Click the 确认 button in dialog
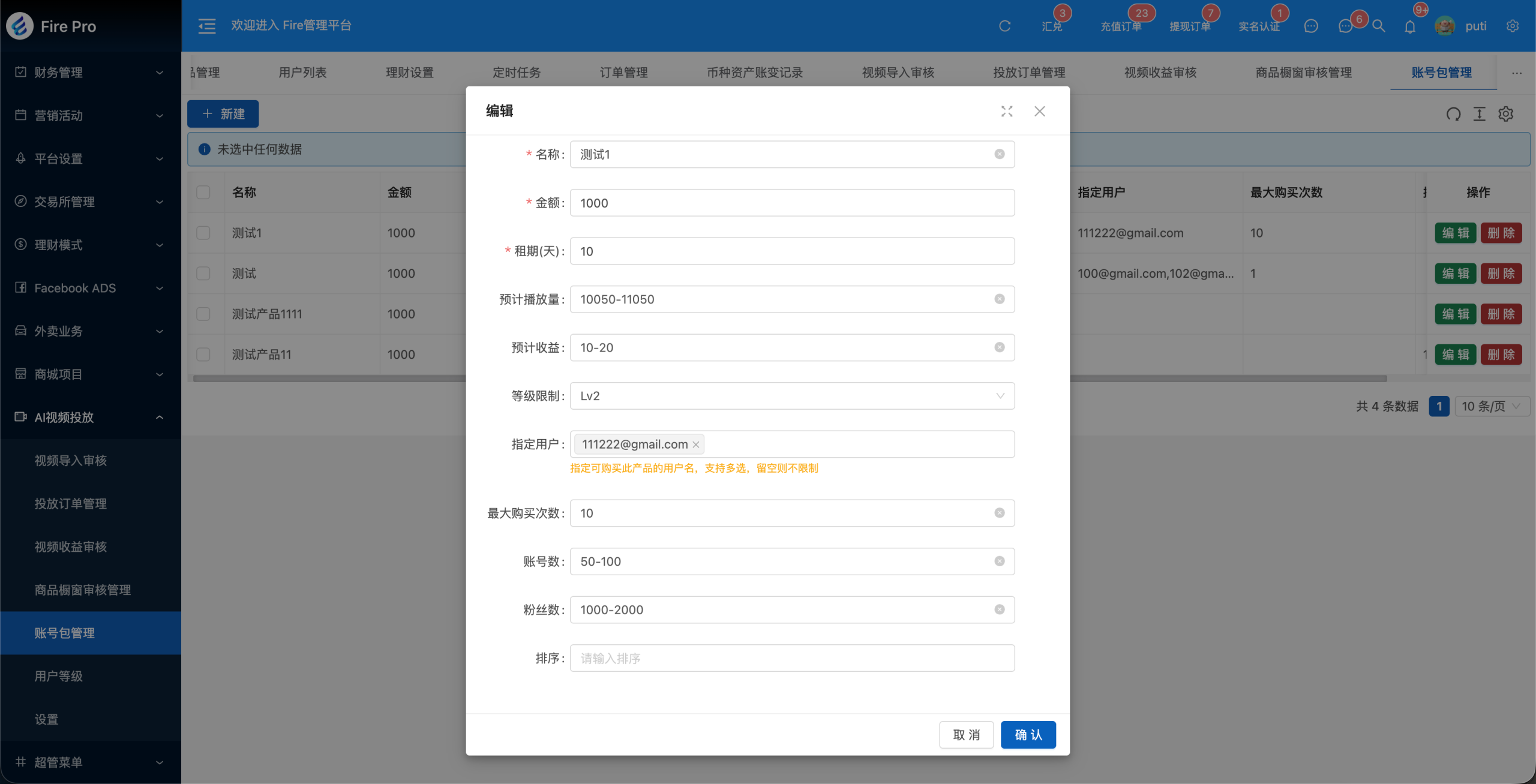 [1027, 735]
